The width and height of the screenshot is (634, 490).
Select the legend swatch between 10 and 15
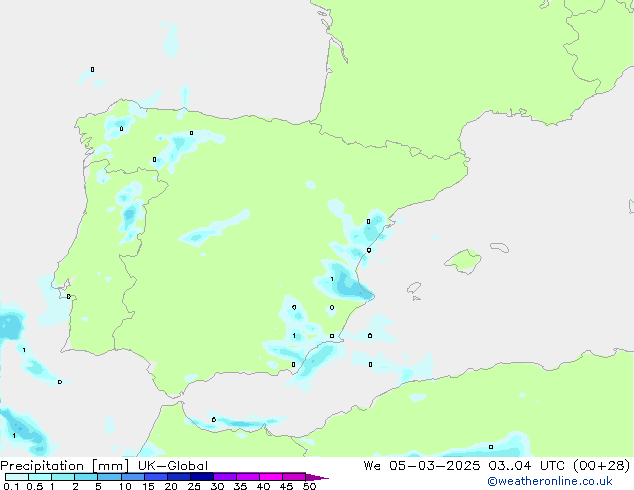(x=133, y=477)
